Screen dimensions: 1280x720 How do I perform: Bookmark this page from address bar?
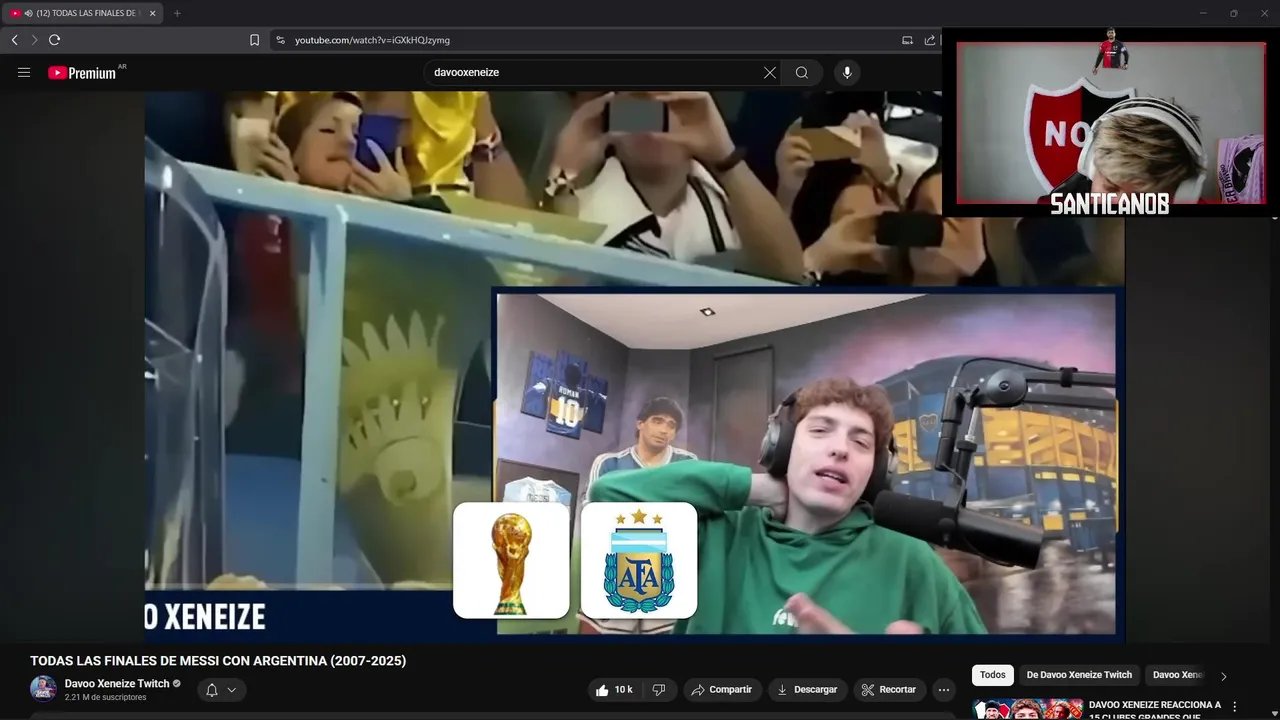[x=254, y=40]
